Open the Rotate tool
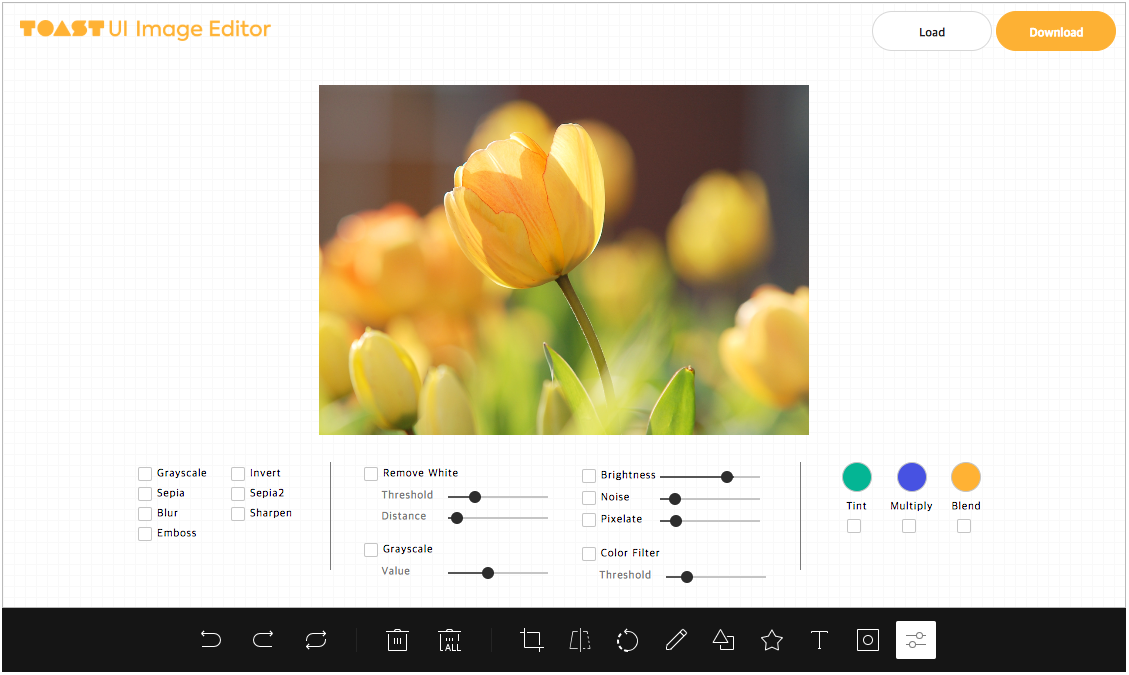Viewport: 1129px width, 675px height. click(x=627, y=640)
